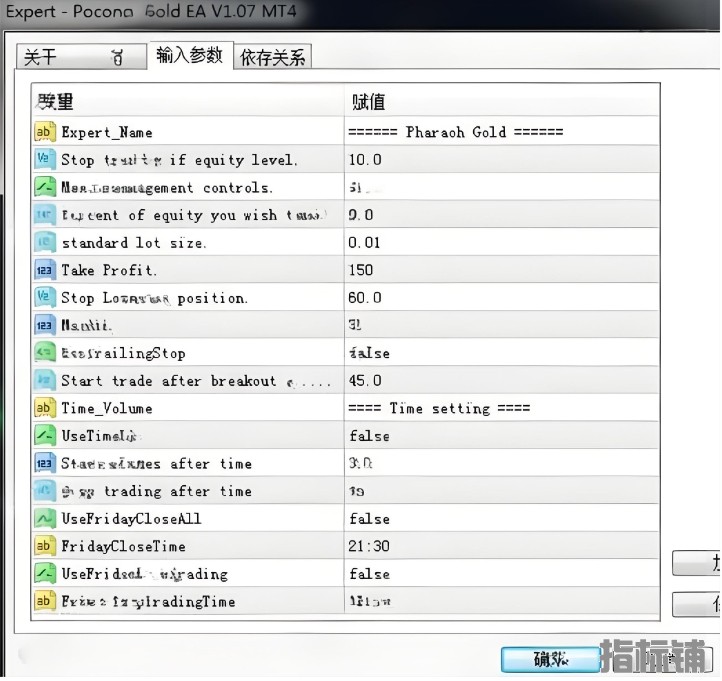Screen dimensions: 722x681
Task: Switch to the 依存关系 tab
Action: (273, 58)
